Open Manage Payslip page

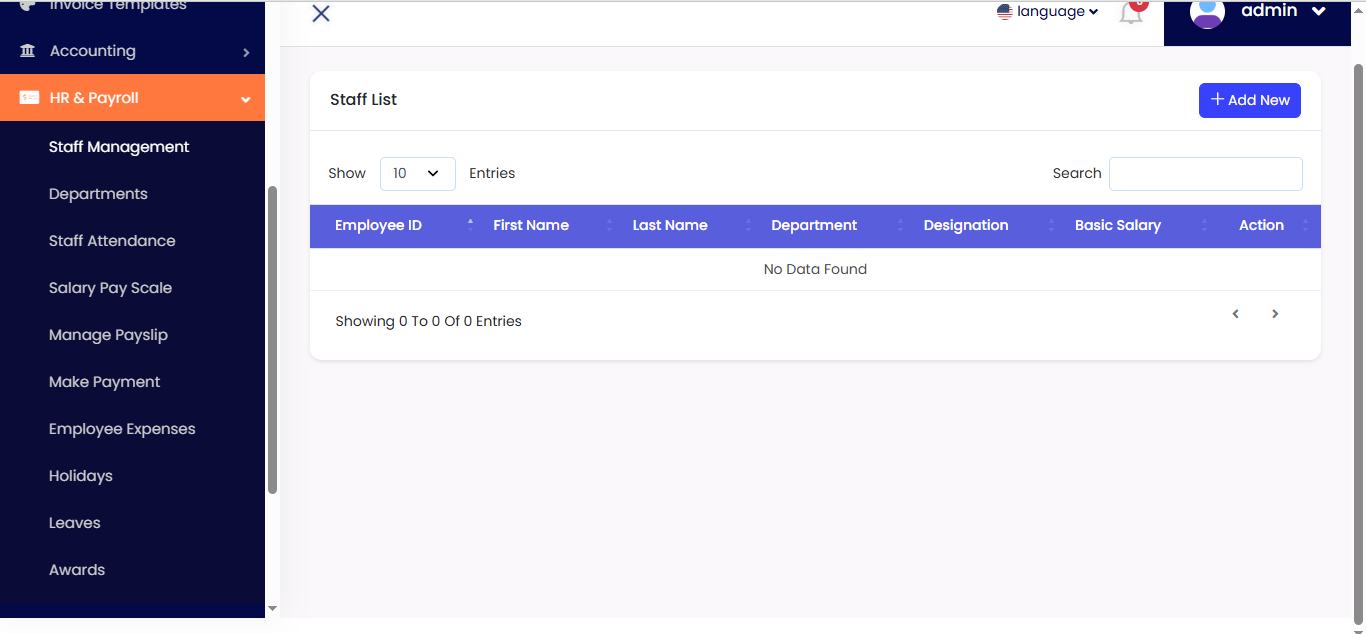pyautogui.click(x=108, y=335)
